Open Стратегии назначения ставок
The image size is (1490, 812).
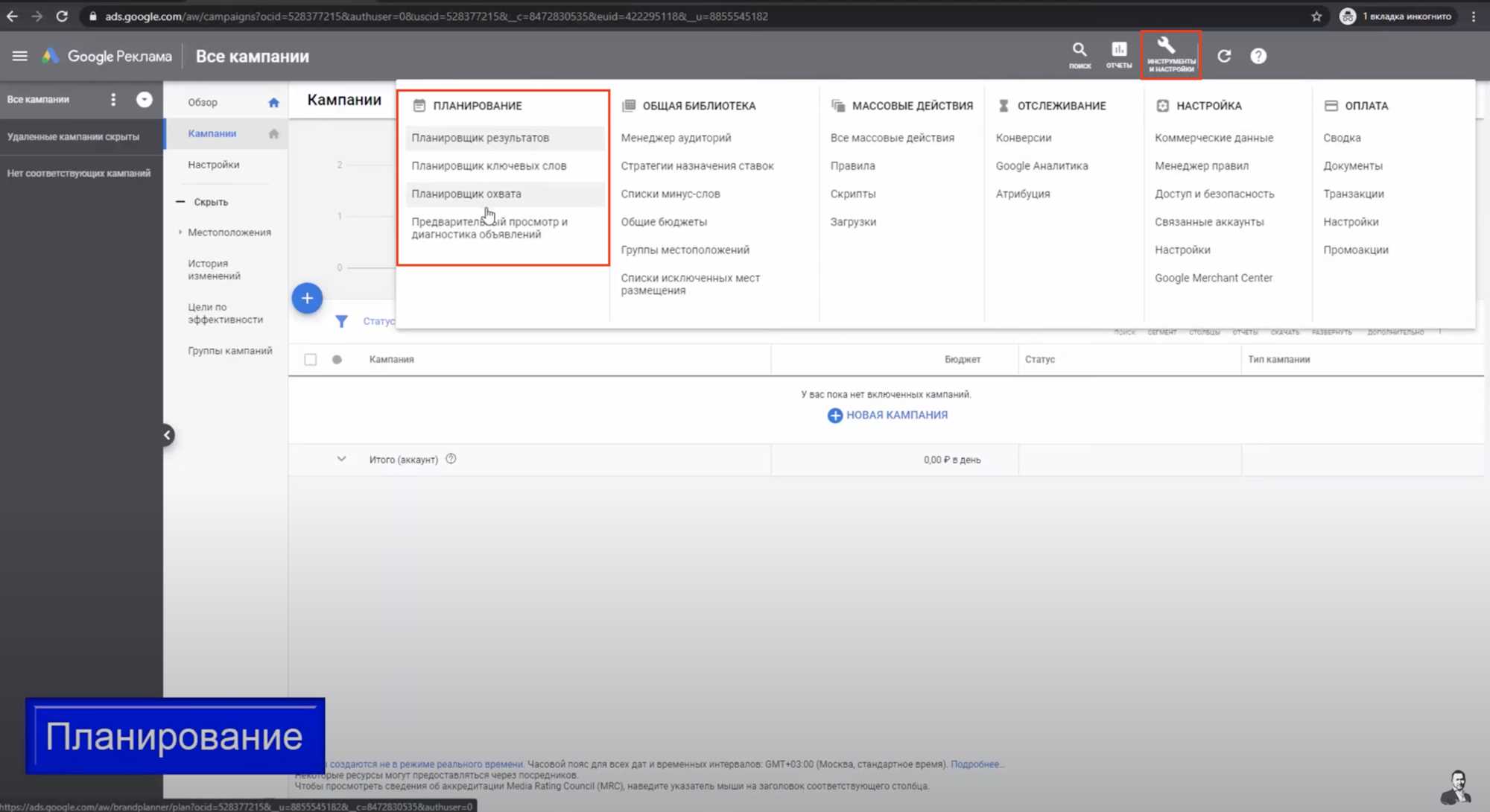tap(697, 166)
